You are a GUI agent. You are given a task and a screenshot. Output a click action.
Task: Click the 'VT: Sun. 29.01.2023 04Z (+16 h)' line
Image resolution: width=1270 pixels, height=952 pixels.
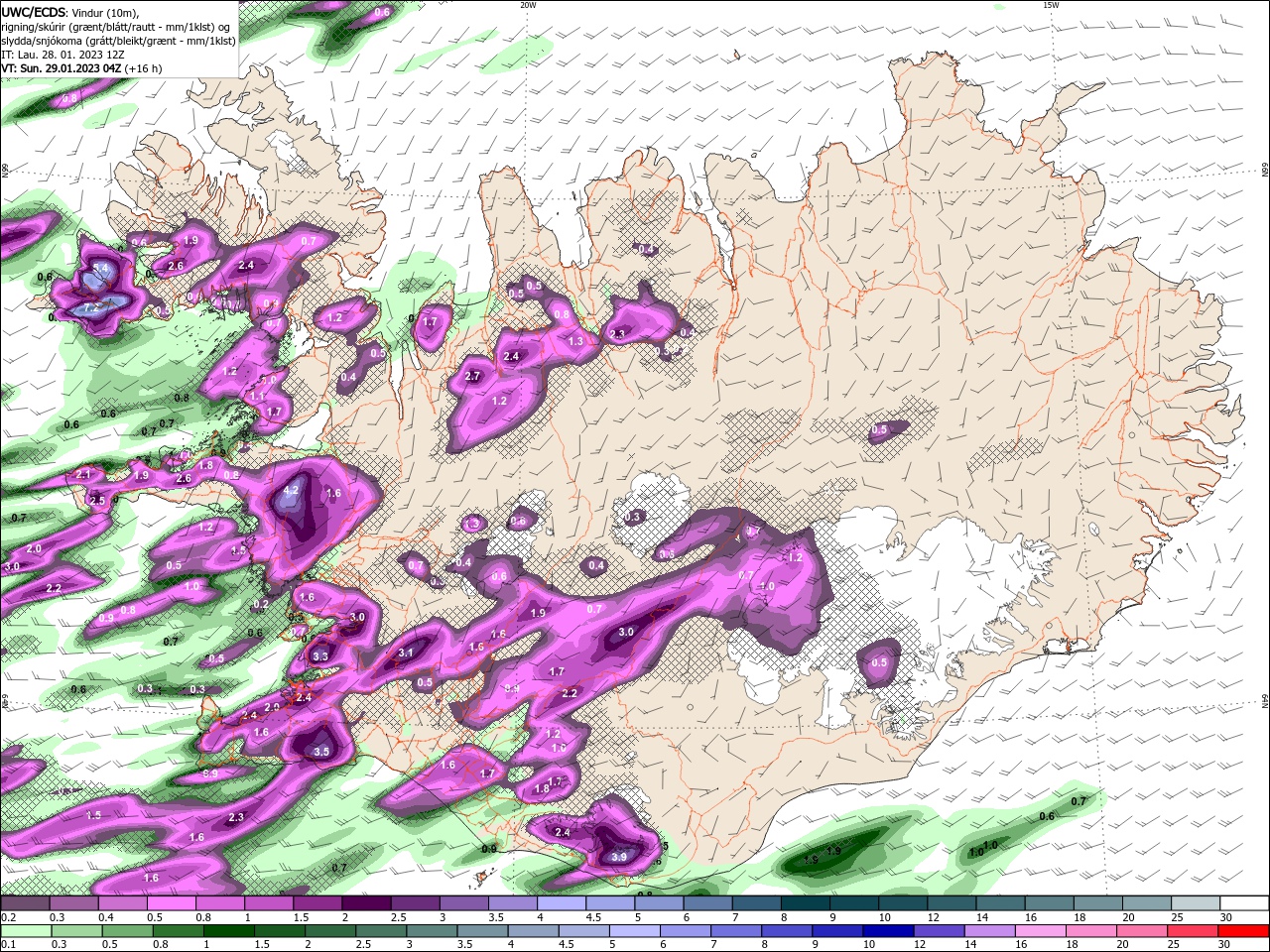point(81,68)
